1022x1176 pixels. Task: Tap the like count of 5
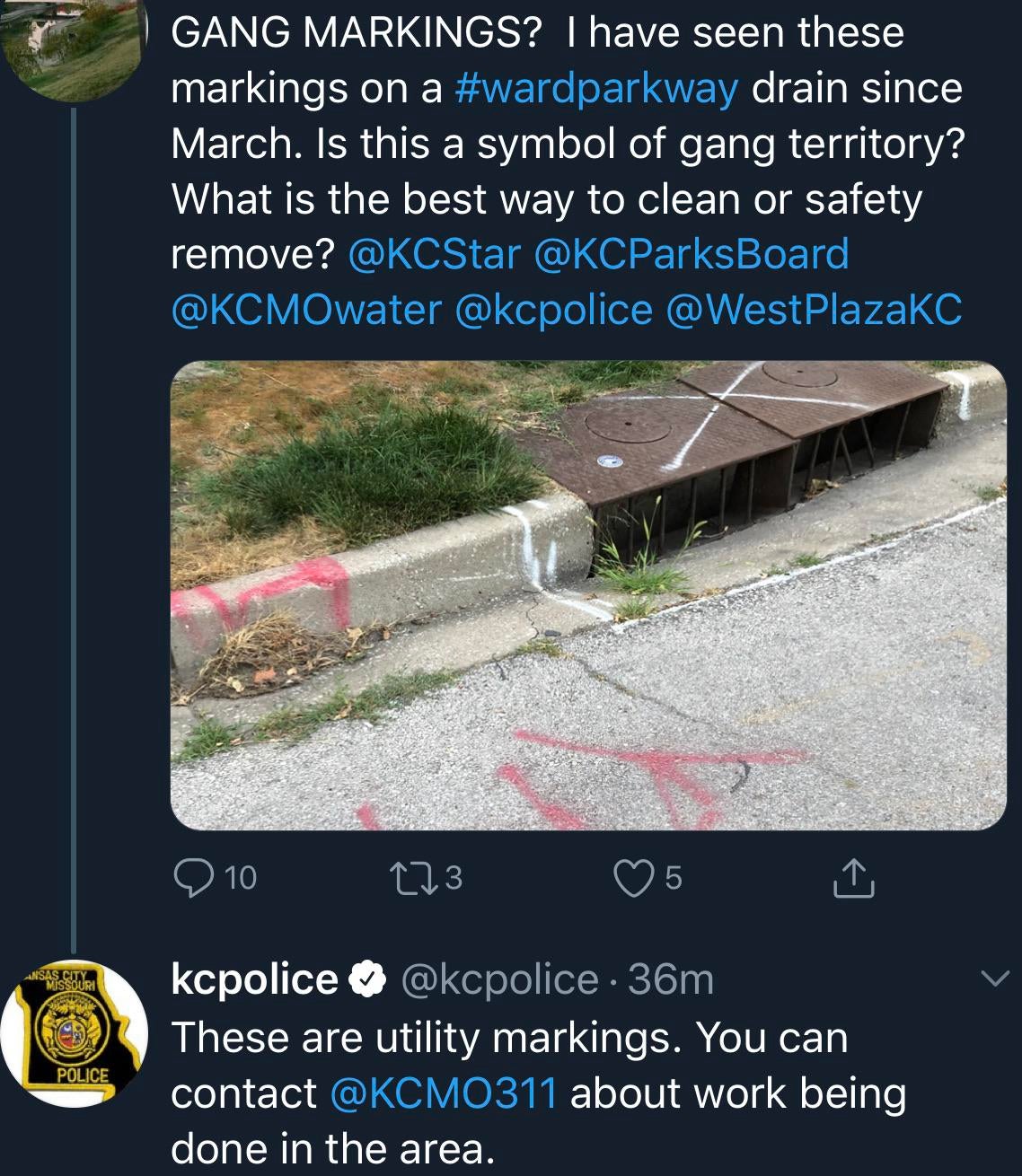pyautogui.click(x=674, y=877)
